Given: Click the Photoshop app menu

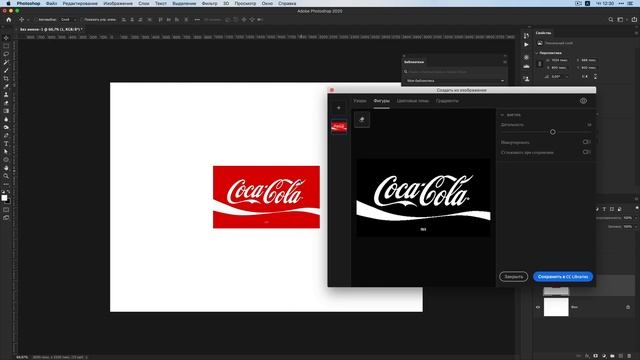Looking at the screenshot, I should pos(28,3).
